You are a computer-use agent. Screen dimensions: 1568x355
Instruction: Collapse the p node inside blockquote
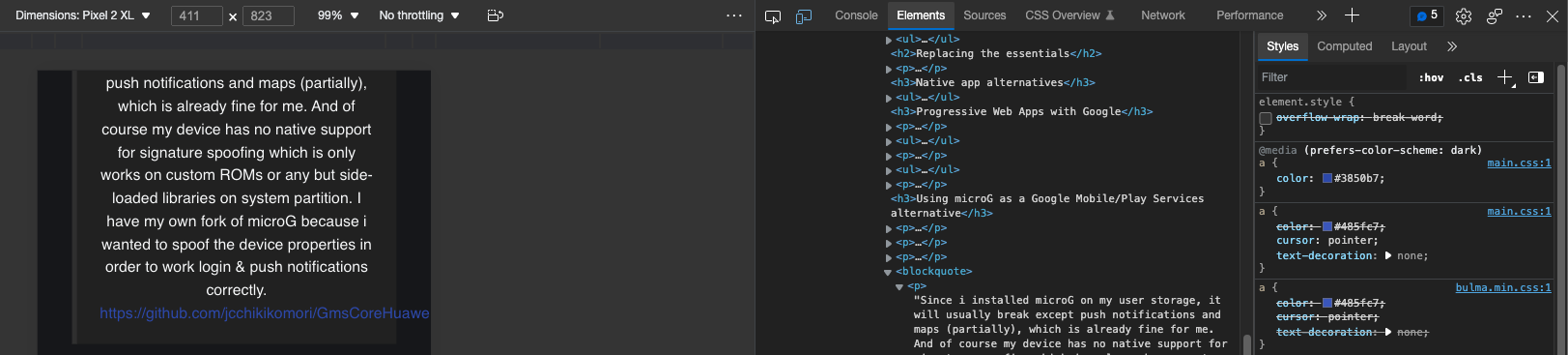pyautogui.click(x=899, y=286)
